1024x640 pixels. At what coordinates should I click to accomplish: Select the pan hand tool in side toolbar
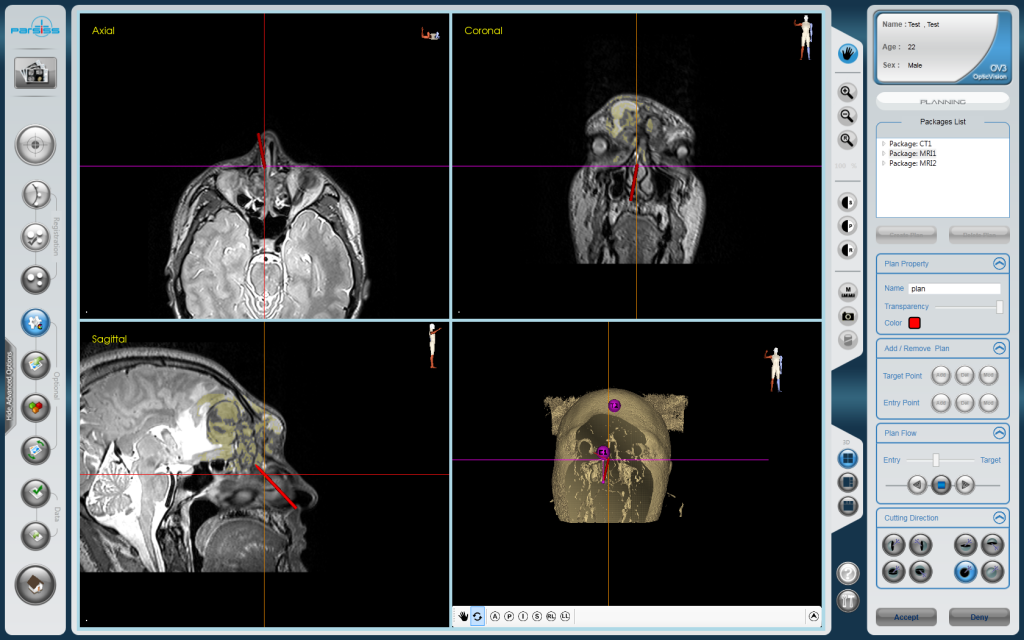pos(848,54)
